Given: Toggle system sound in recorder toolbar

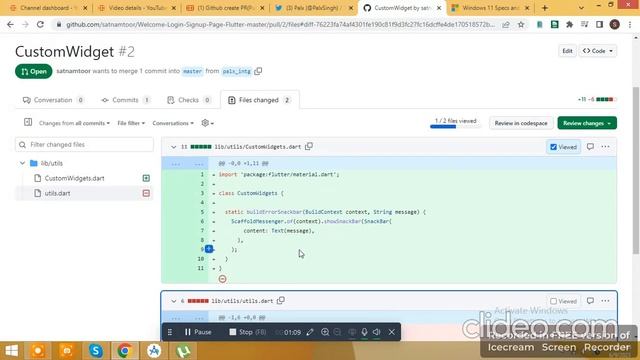Looking at the screenshot, I should coord(377,332).
